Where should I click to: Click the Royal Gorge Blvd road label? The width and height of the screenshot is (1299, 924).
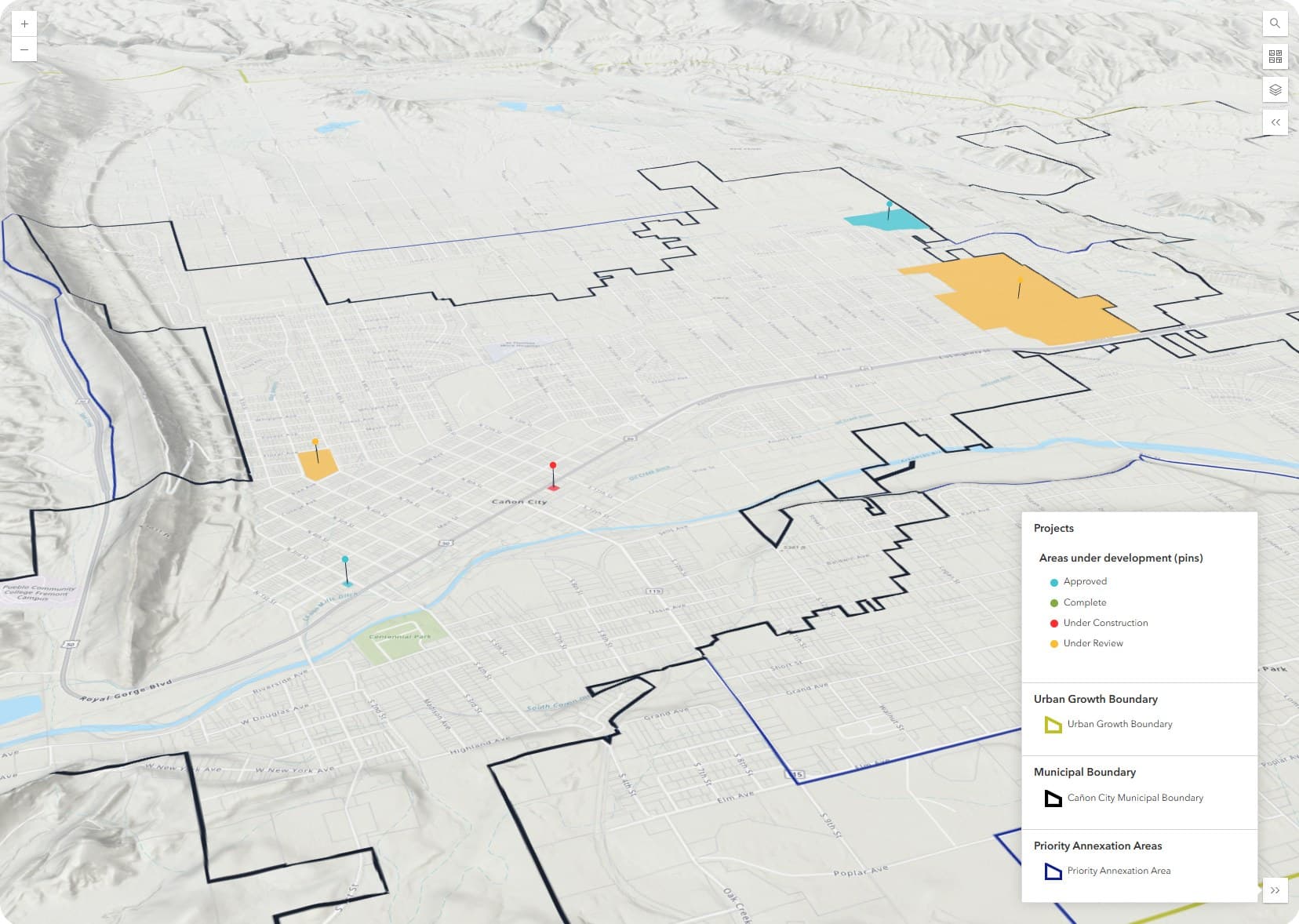(126, 690)
